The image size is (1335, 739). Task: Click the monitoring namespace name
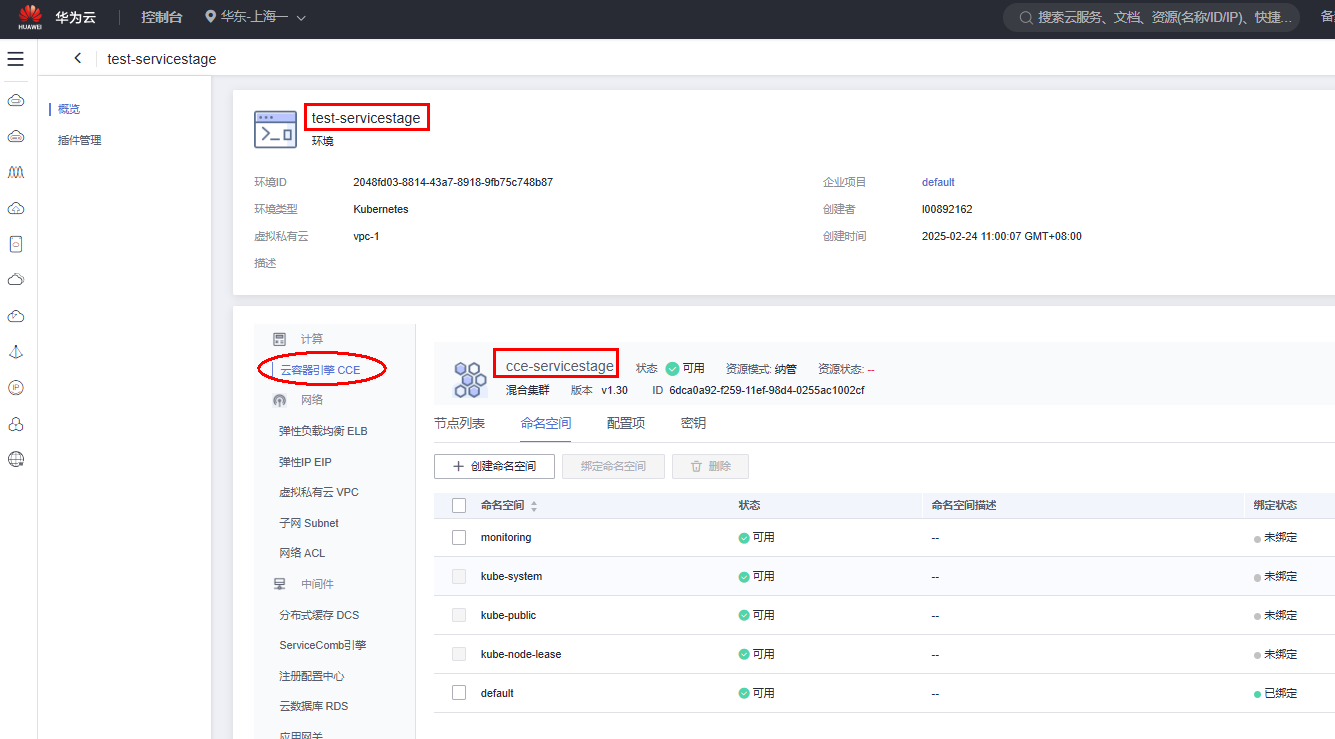point(506,537)
